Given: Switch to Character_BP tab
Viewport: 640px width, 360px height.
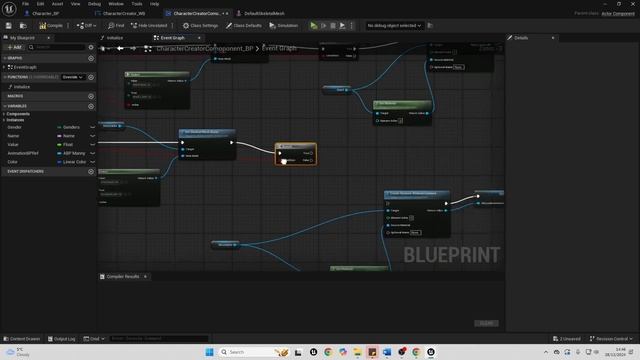Looking at the screenshot, I should [46, 13].
